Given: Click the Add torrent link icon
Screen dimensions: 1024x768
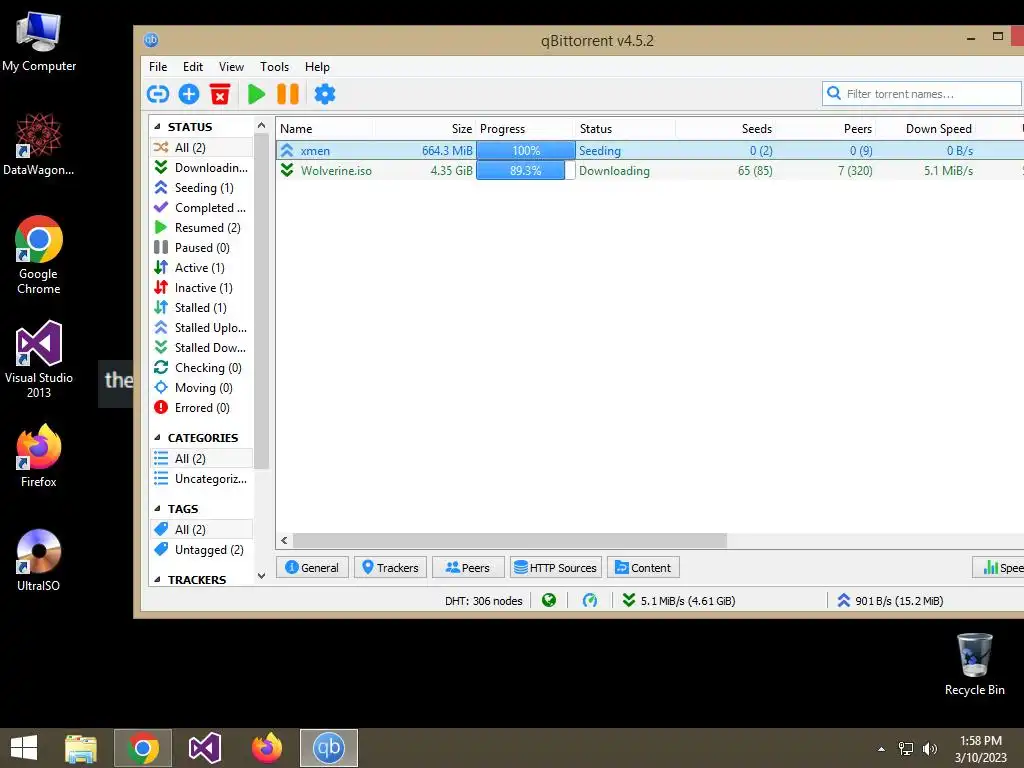Looking at the screenshot, I should [x=157, y=94].
